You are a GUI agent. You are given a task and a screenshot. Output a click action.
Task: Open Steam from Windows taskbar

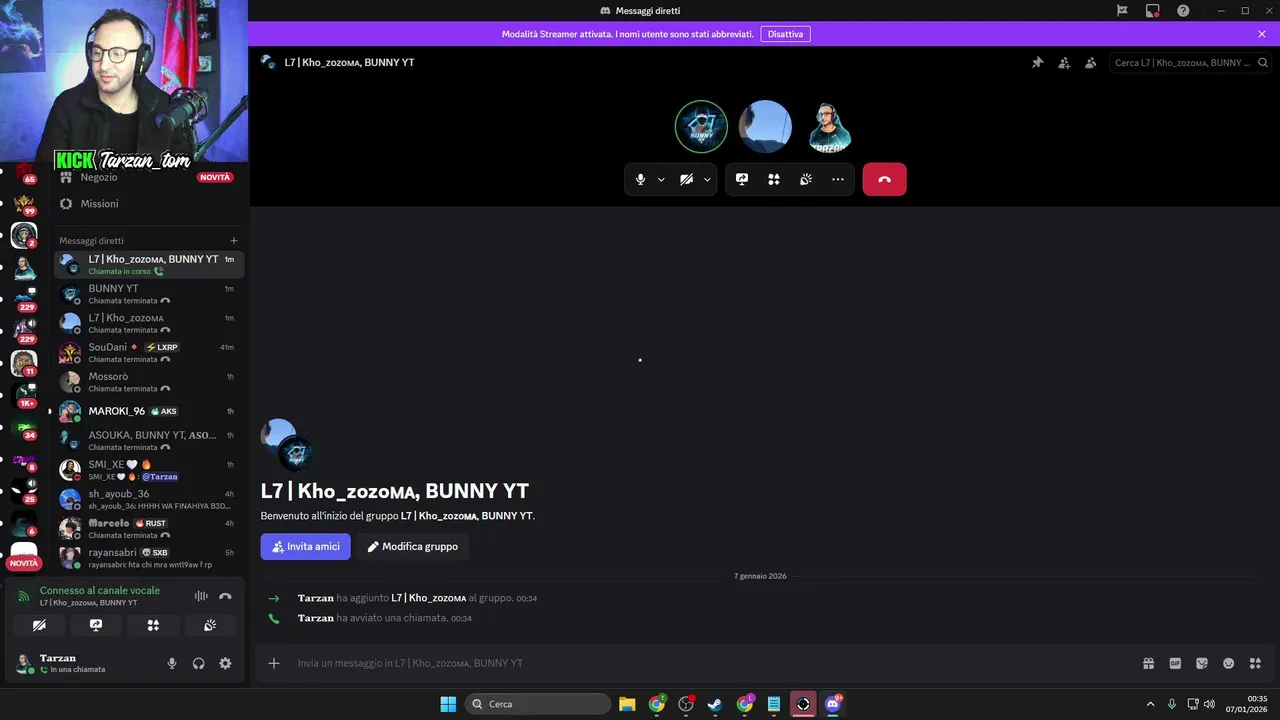click(x=715, y=704)
